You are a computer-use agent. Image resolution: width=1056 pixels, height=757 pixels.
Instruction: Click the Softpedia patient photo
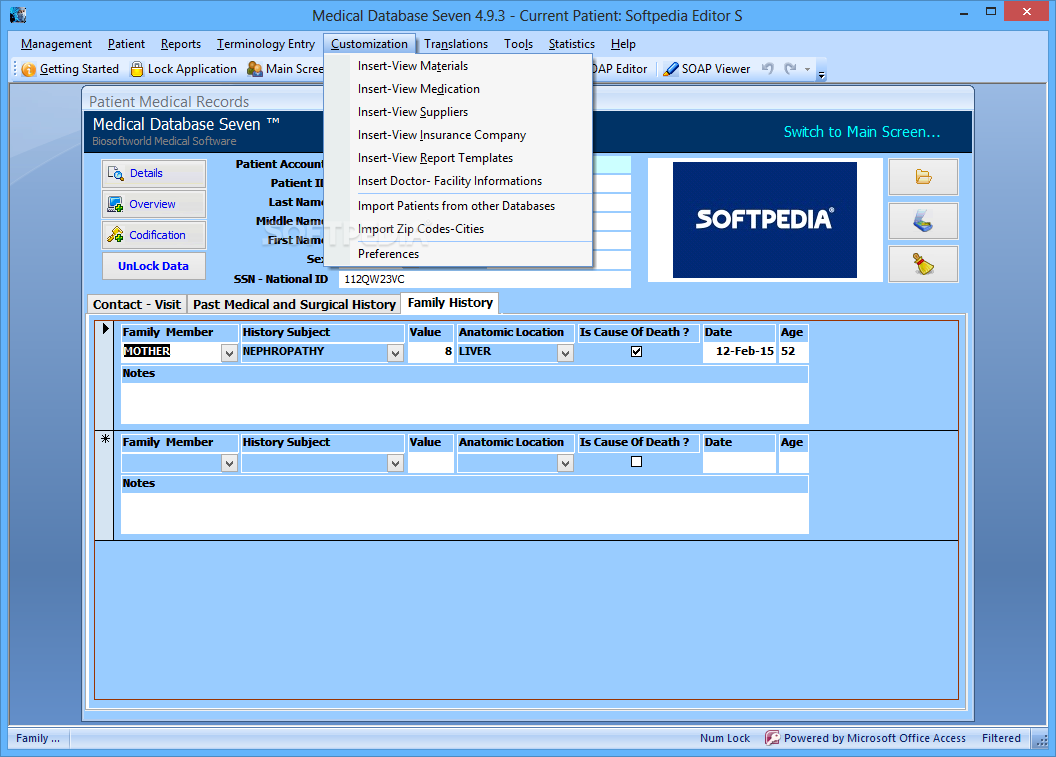pos(764,220)
